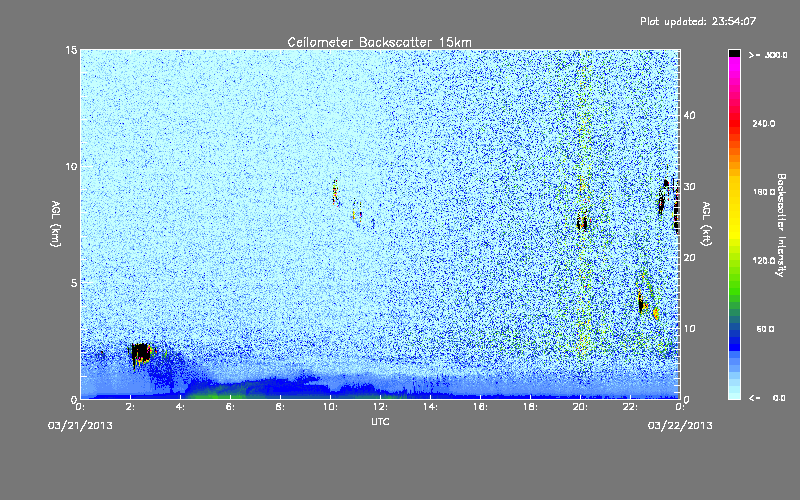Click the '16:' time tick label
The width and height of the screenshot is (800, 500).
click(x=480, y=407)
